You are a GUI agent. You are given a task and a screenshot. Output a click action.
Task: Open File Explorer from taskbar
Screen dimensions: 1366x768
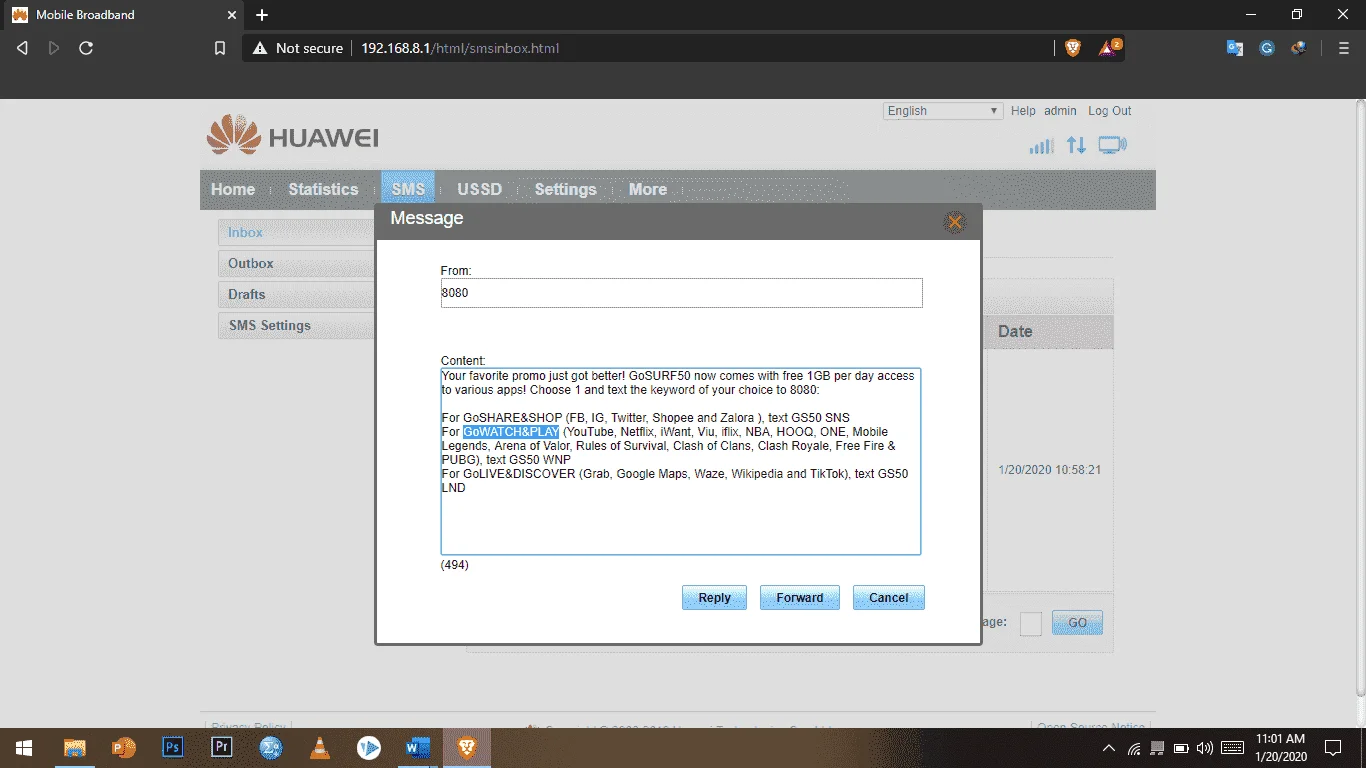75,747
